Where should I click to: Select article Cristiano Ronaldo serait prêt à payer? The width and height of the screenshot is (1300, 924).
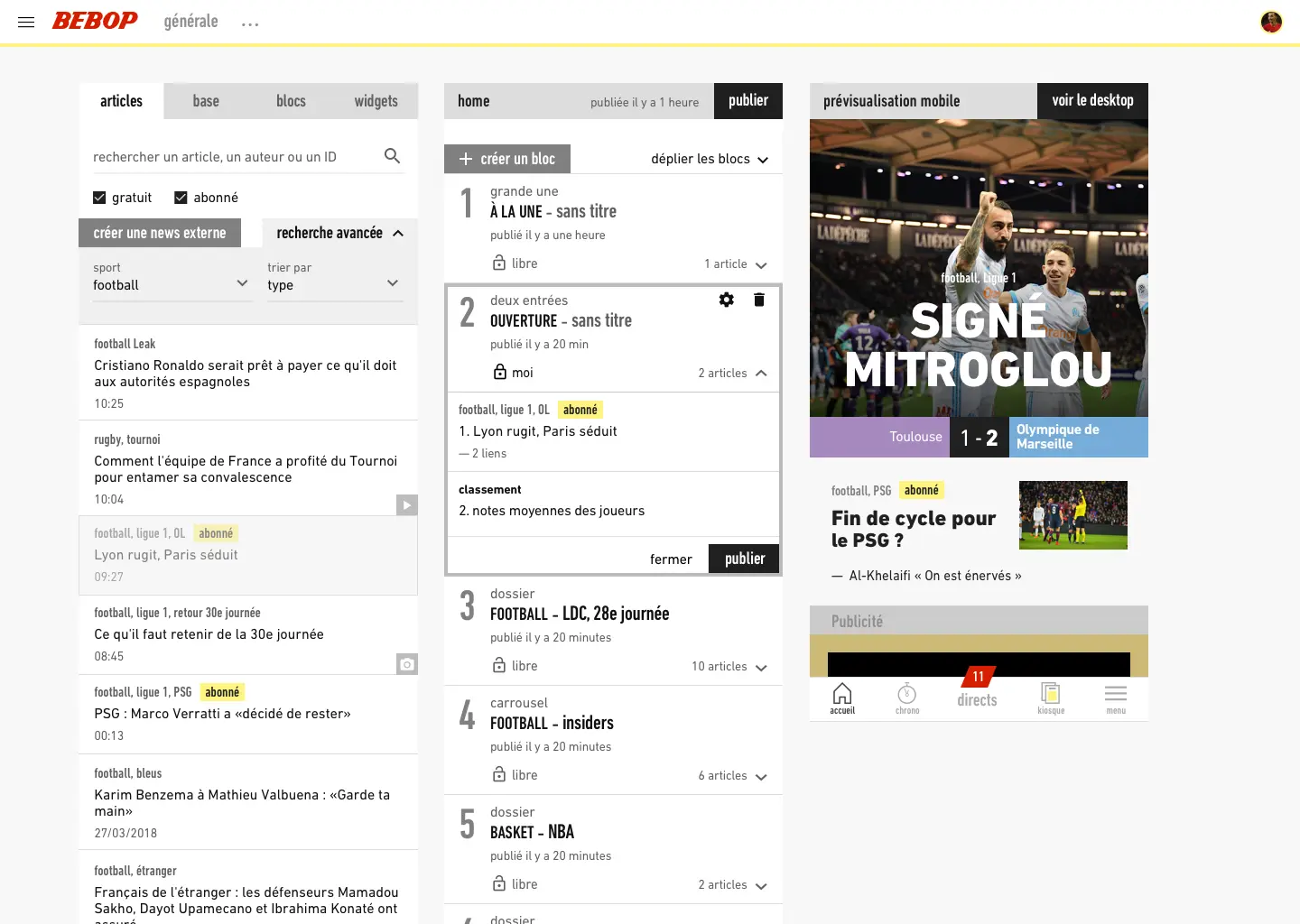(248, 373)
